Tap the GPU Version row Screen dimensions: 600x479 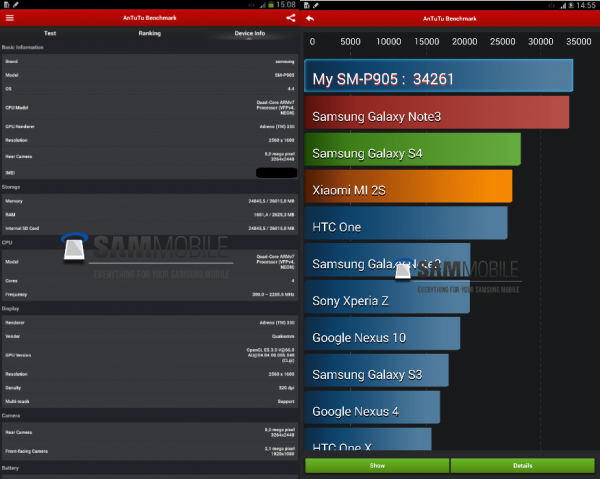(150, 355)
